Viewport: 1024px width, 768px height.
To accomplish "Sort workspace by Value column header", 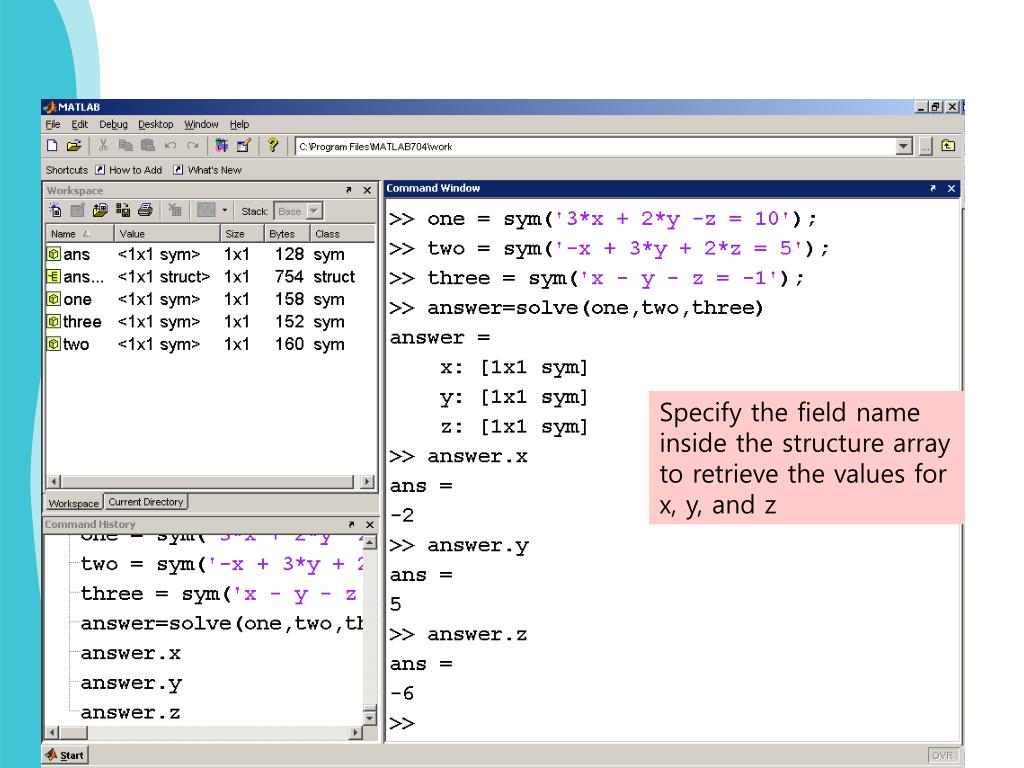I will point(167,233).
